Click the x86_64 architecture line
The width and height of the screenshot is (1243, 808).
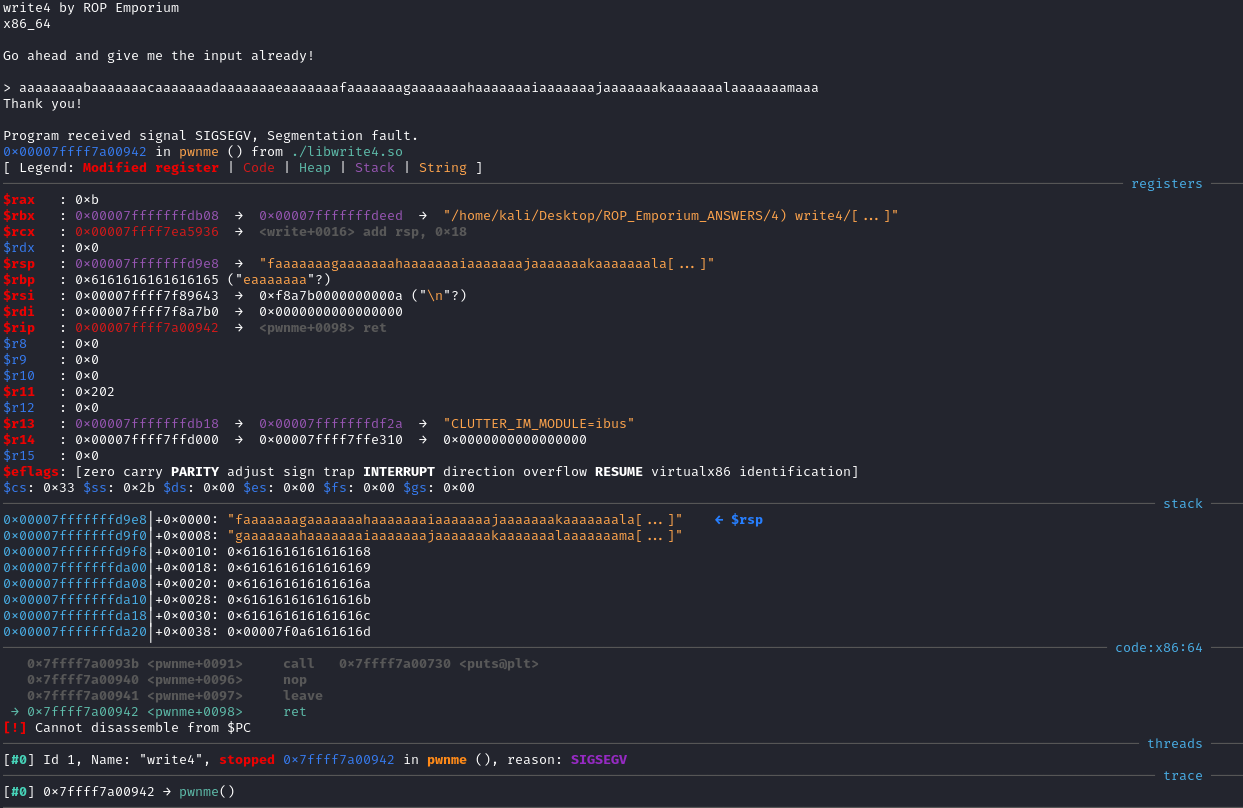click(x=27, y=24)
